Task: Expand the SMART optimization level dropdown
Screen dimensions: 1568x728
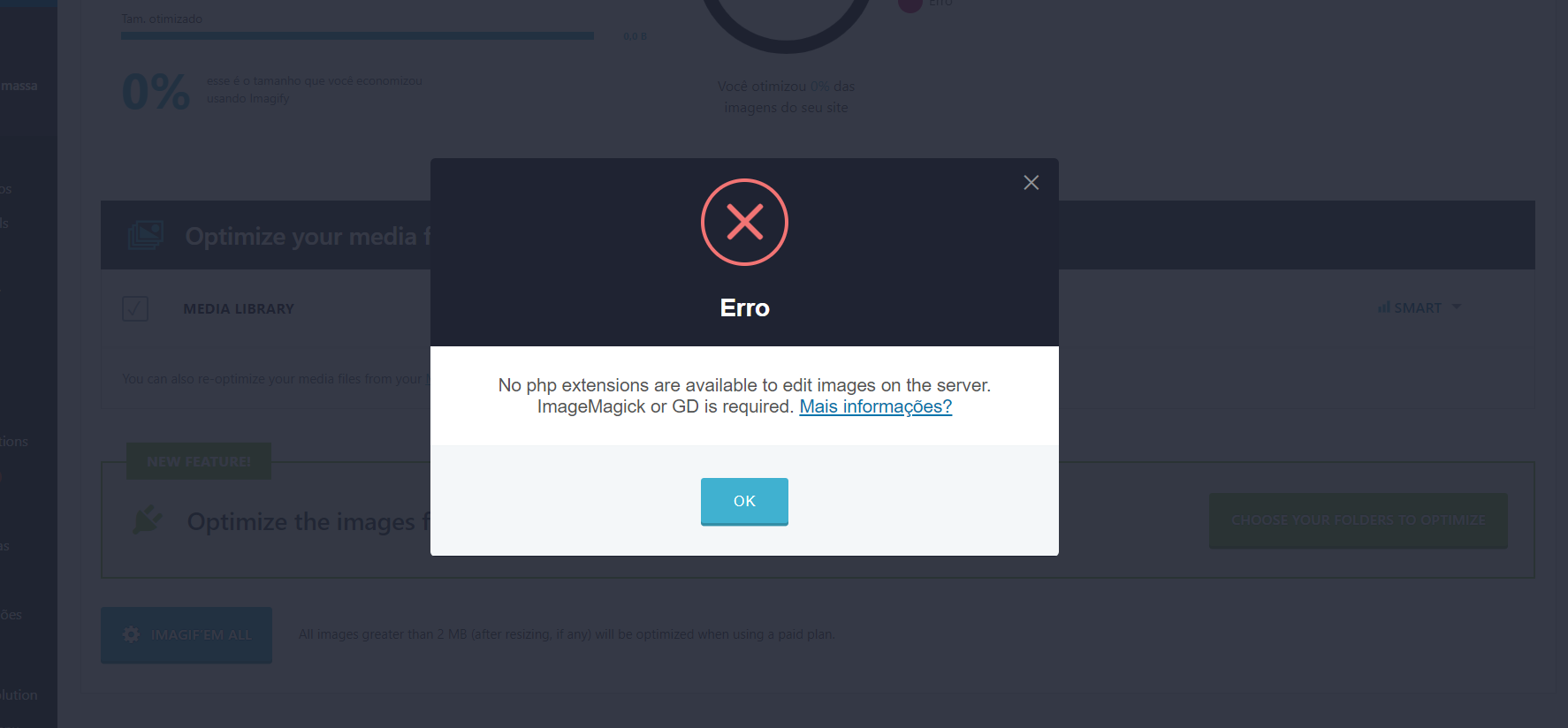Action: pos(1420,307)
